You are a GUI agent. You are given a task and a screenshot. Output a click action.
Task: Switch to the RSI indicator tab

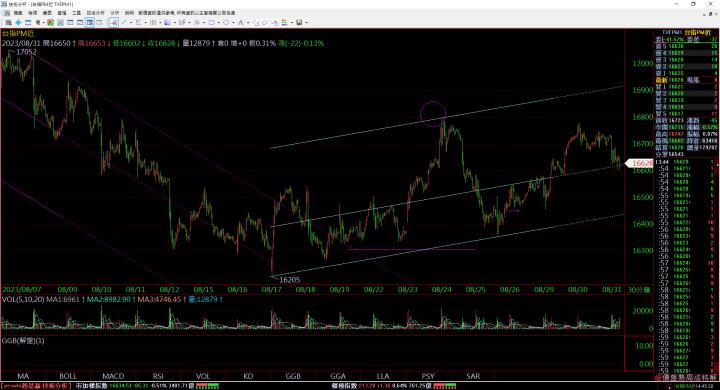(158, 376)
